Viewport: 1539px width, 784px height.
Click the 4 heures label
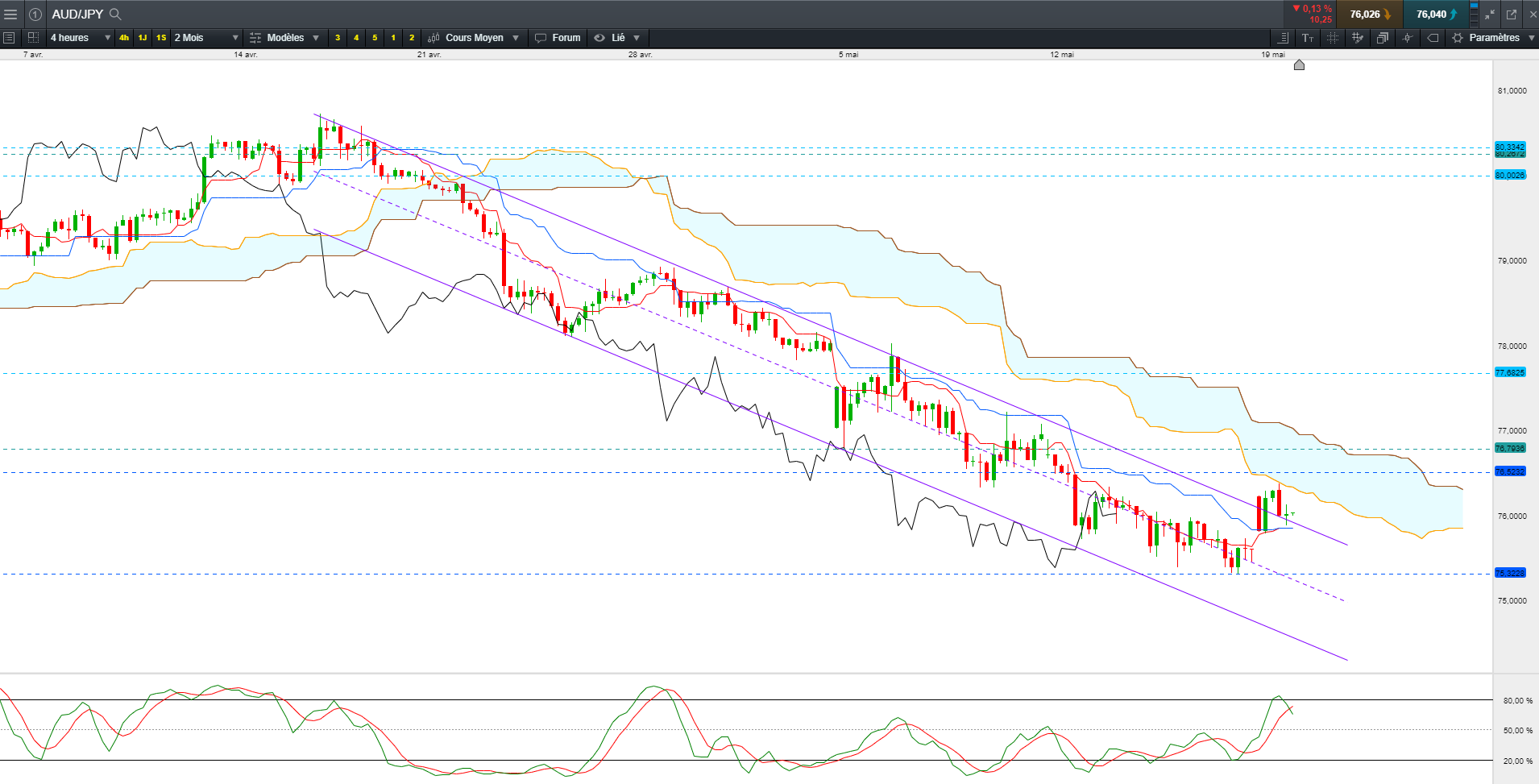tap(69, 38)
